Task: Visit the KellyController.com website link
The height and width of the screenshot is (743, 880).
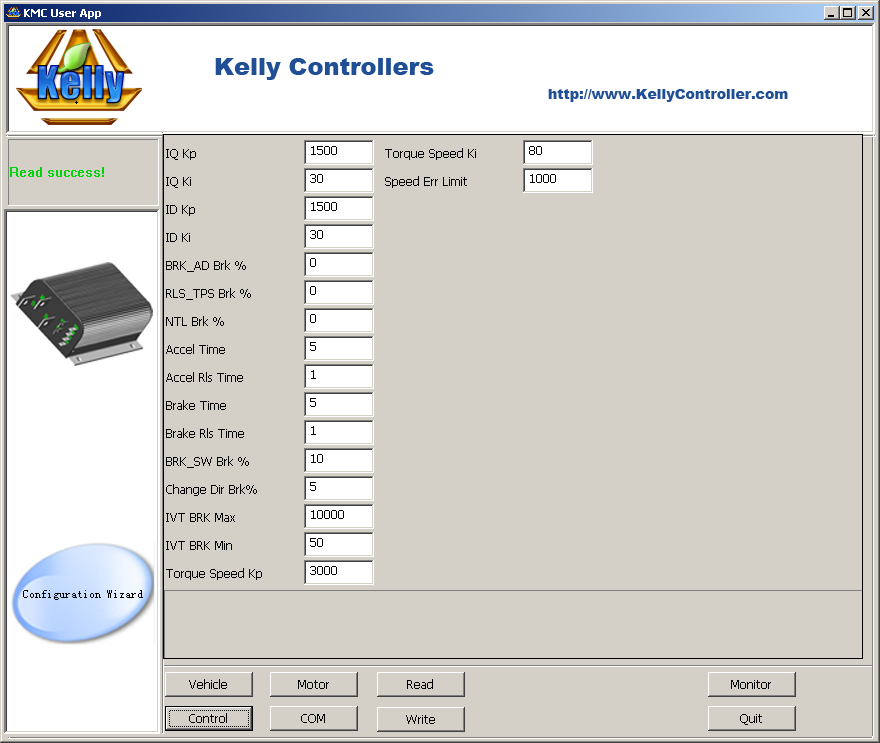Action: 667,95
